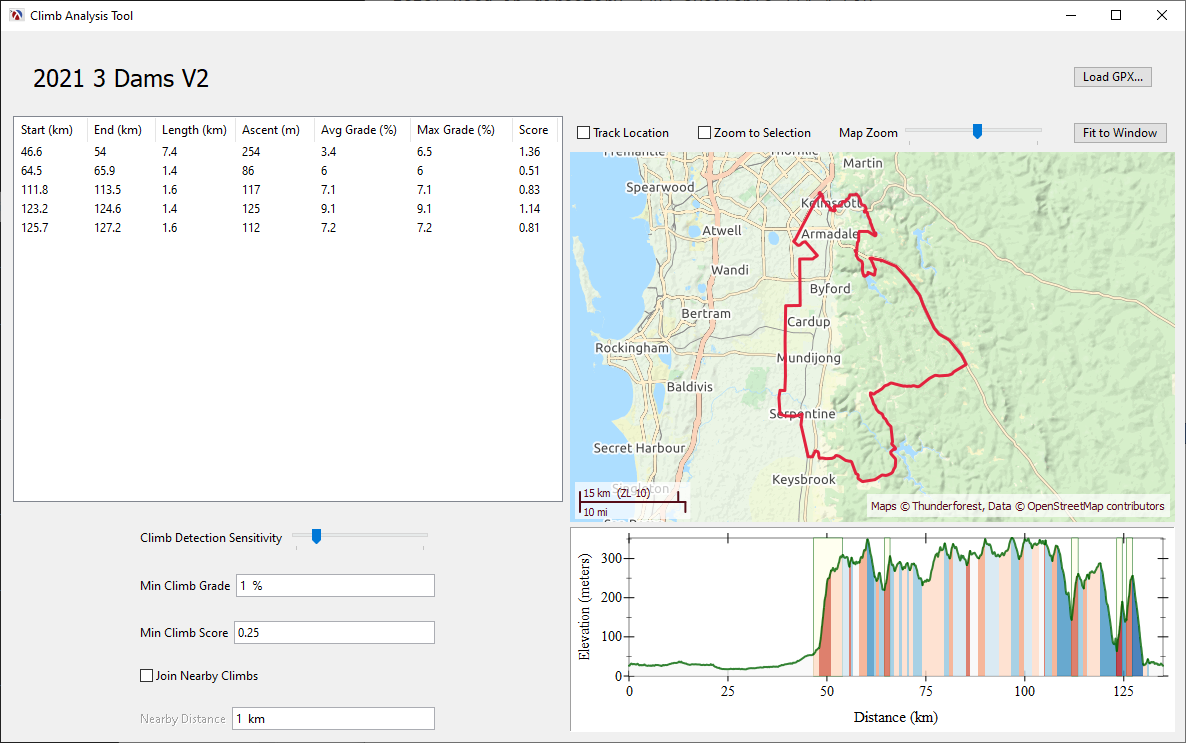Viewport: 1186px width, 743px height.
Task: Enable Zoom to Selection
Action: [703, 132]
